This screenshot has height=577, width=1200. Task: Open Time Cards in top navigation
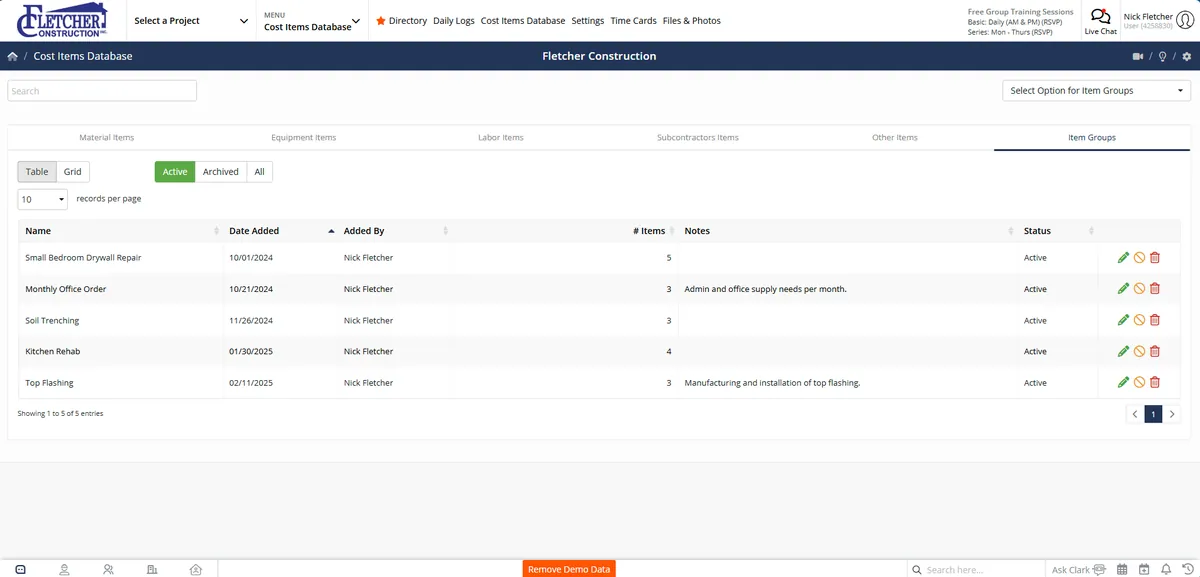(x=633, y=21)
